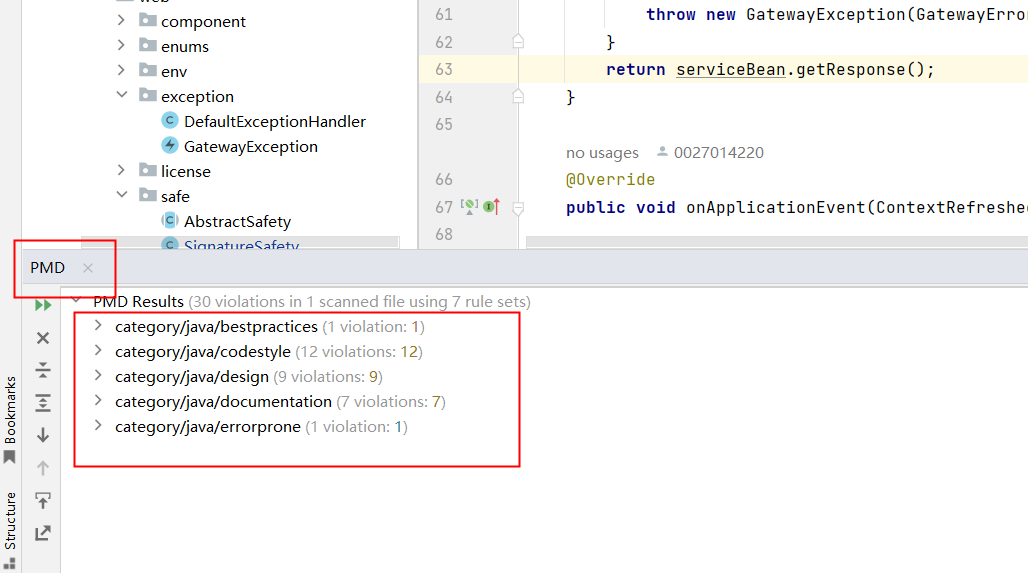Viewport: 1028px width, 573px height.
Task: Expand category/java/codestyle violations
Action: click(x=98, y=350)
